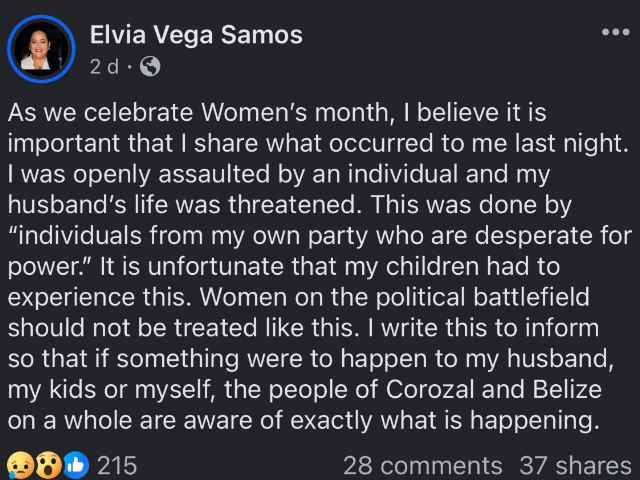Screen dimensions: 640x480
Task: Click the blue thumbs-up like reaction icon
Action: [76, 465]
